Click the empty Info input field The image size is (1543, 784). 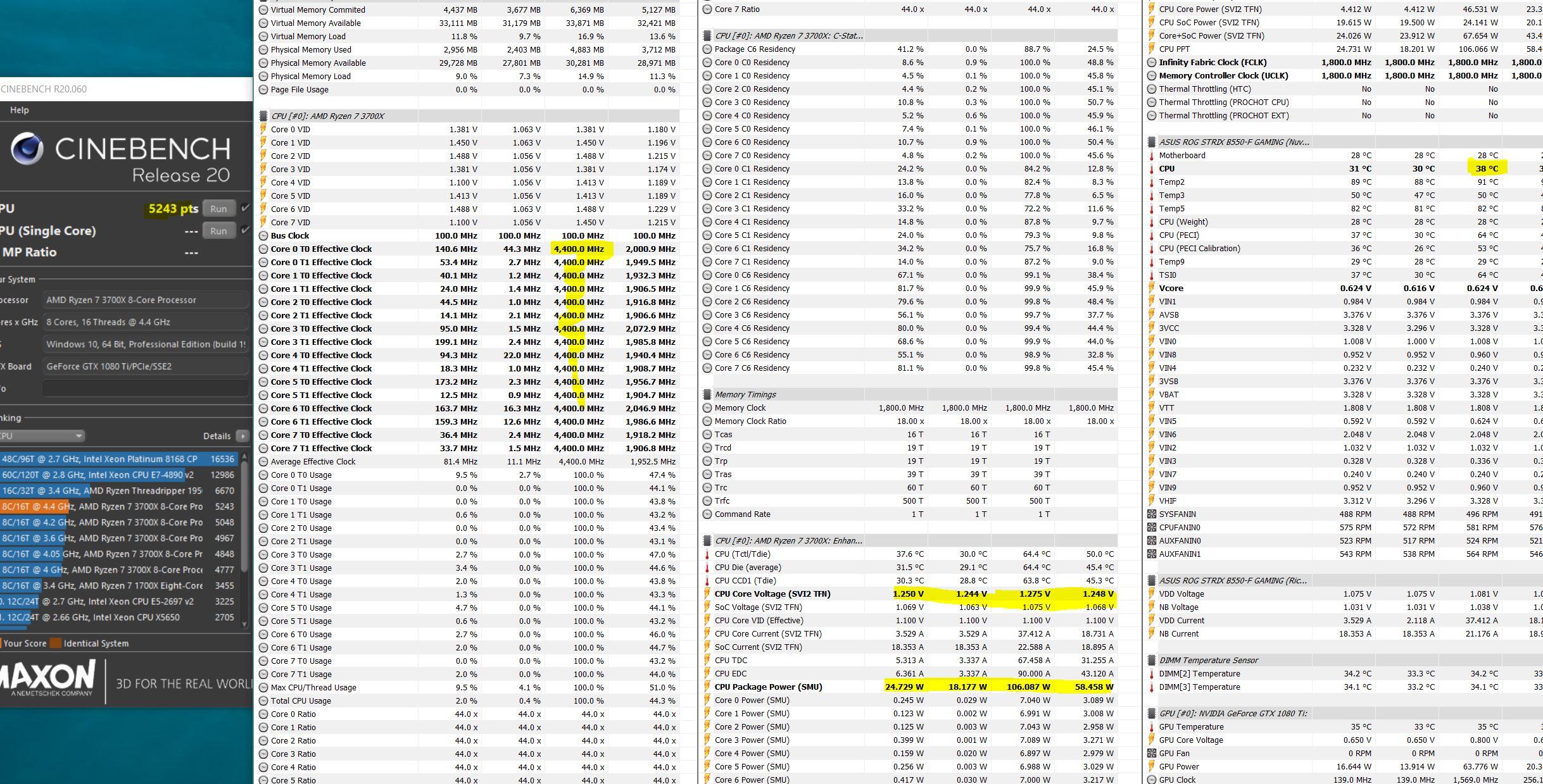point(146,389)
